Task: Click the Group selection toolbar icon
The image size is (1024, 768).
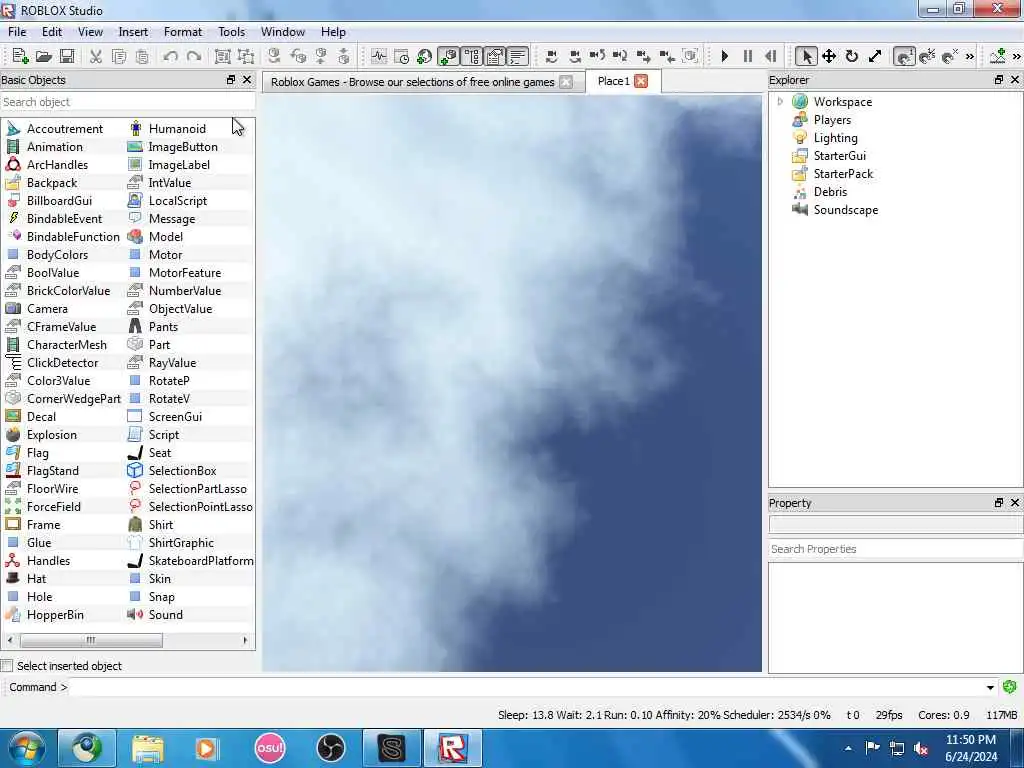Action: 223,56
